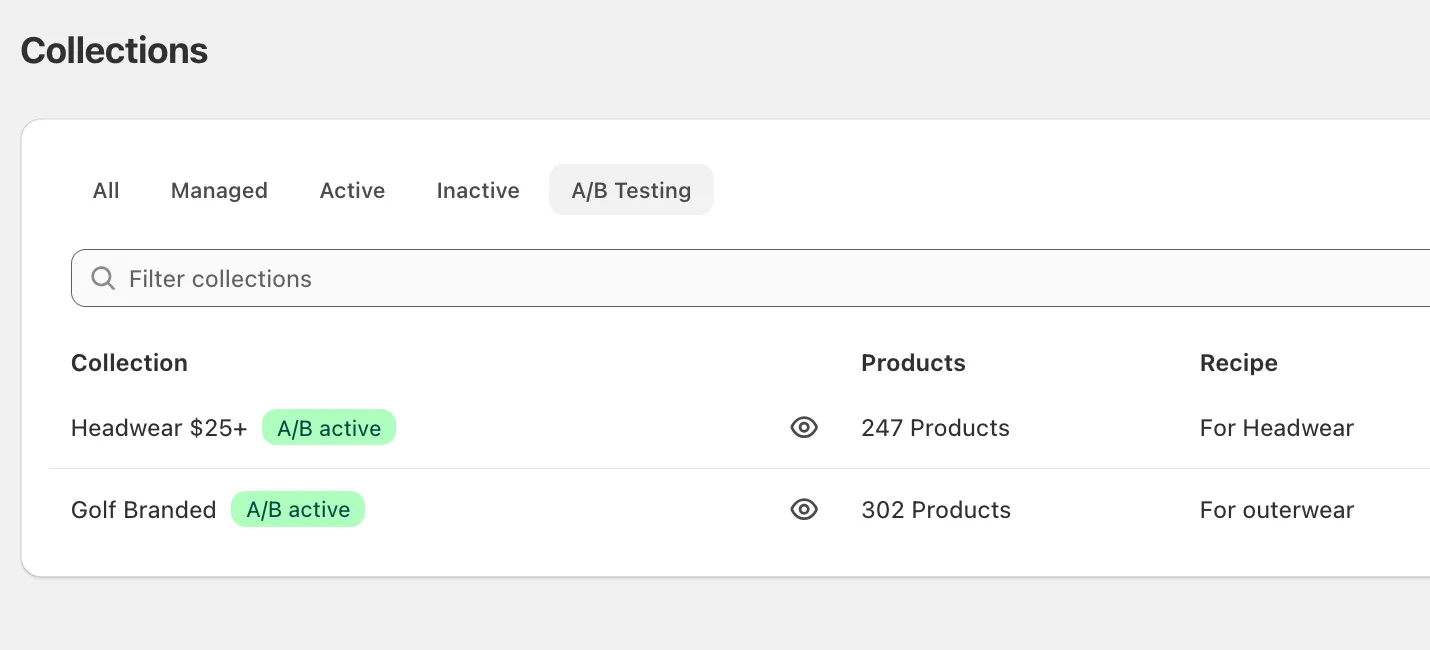The image size is (1430, 650).
Task: Click the A/B active badge for Headwear $25+
Action: (329, 427)
